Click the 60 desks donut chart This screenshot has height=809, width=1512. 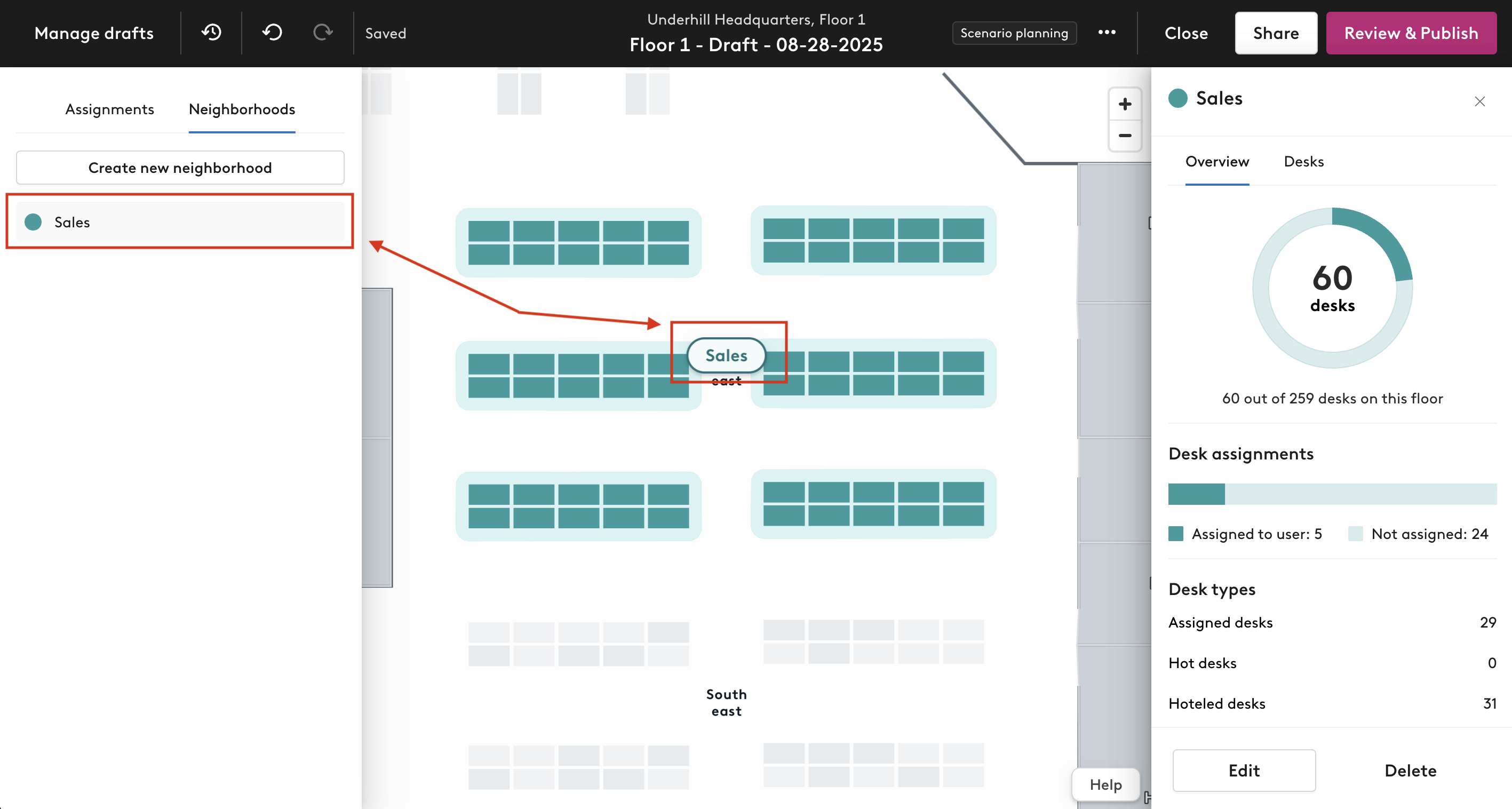coord(1332,288)
